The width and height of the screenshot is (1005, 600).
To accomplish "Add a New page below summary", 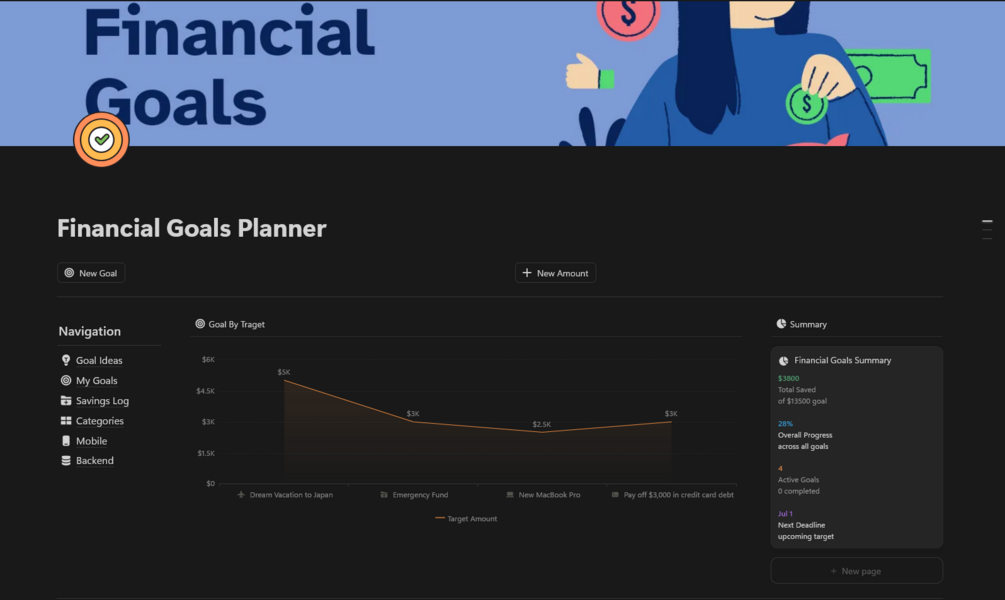I will (856, 571).
